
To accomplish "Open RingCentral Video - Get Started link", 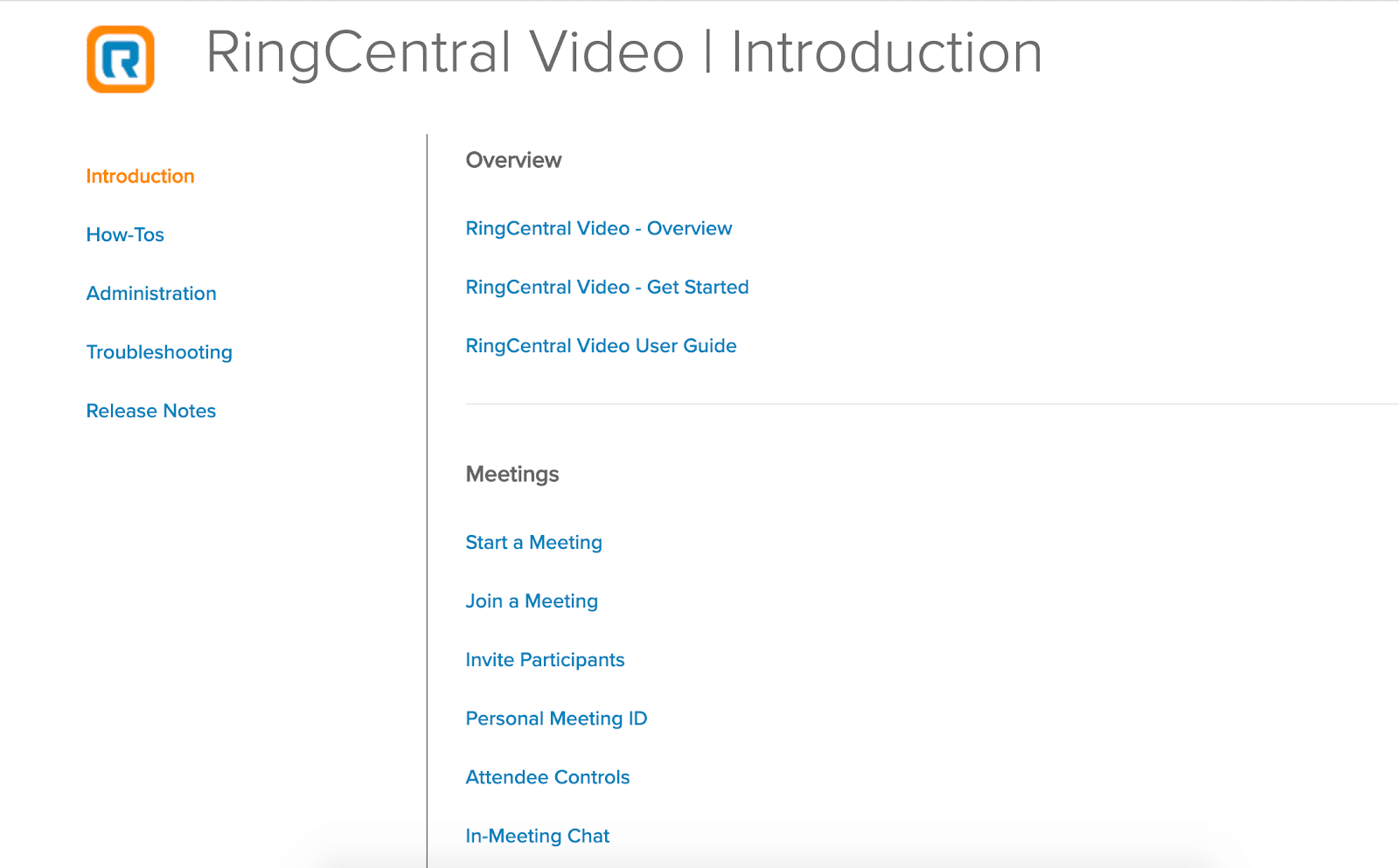I will (x=607, y=288).
